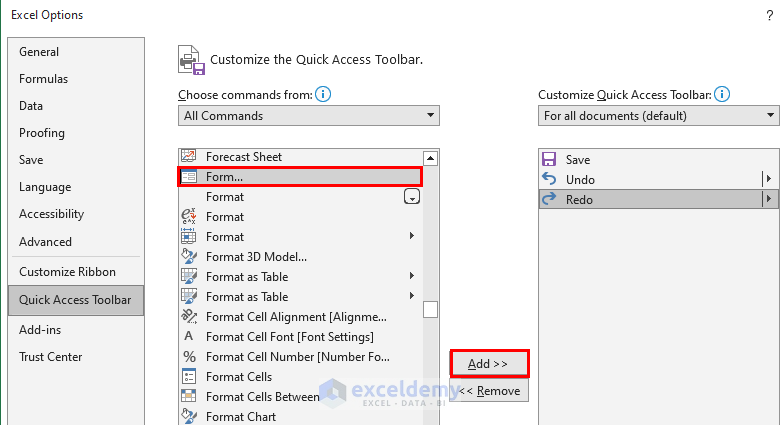Image resolution: width=781 pixels, height=425 pixels.
Task: Click the Format Cell Alignment icon
Action: click(188, 317)
